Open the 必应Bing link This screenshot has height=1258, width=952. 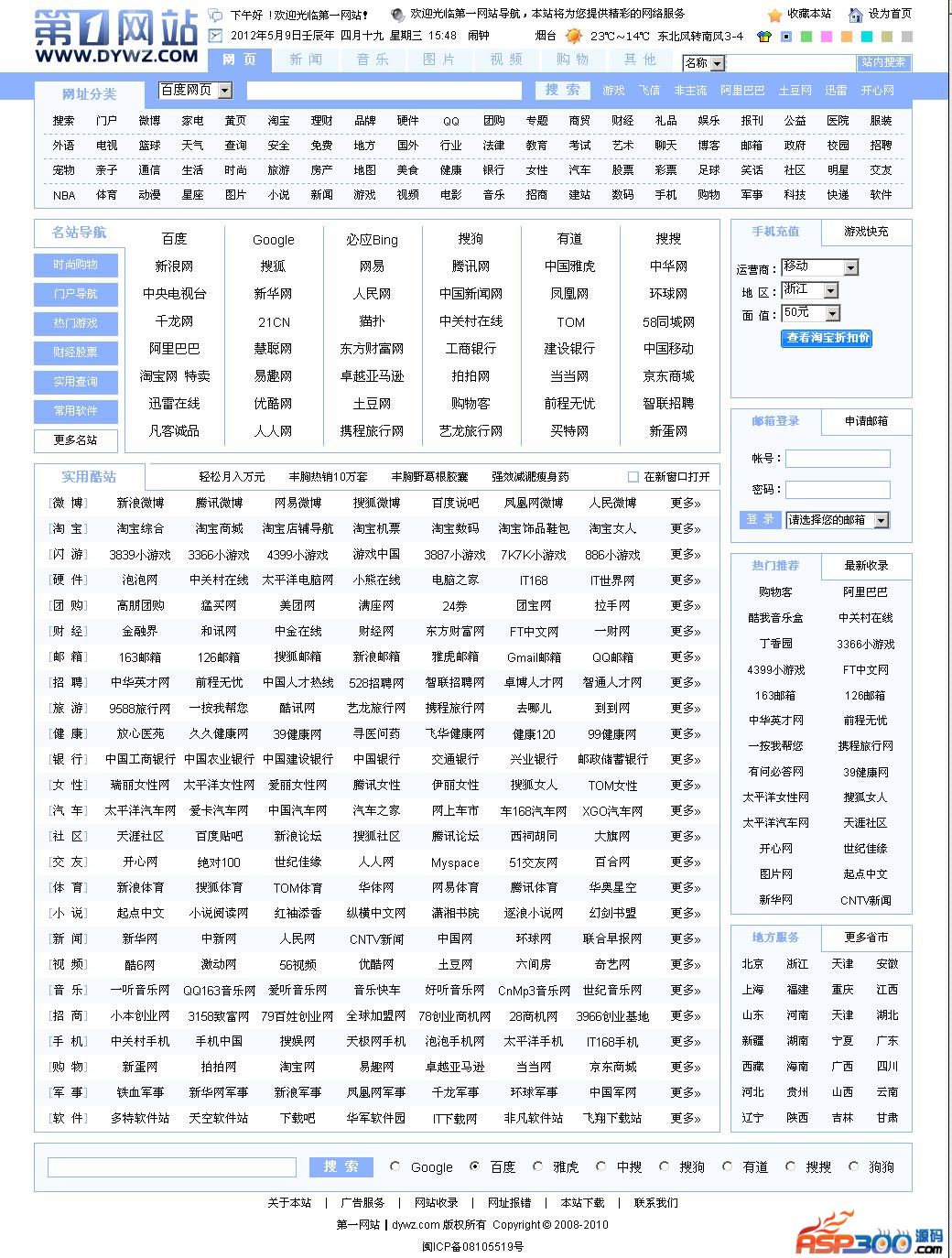(372, 240)
